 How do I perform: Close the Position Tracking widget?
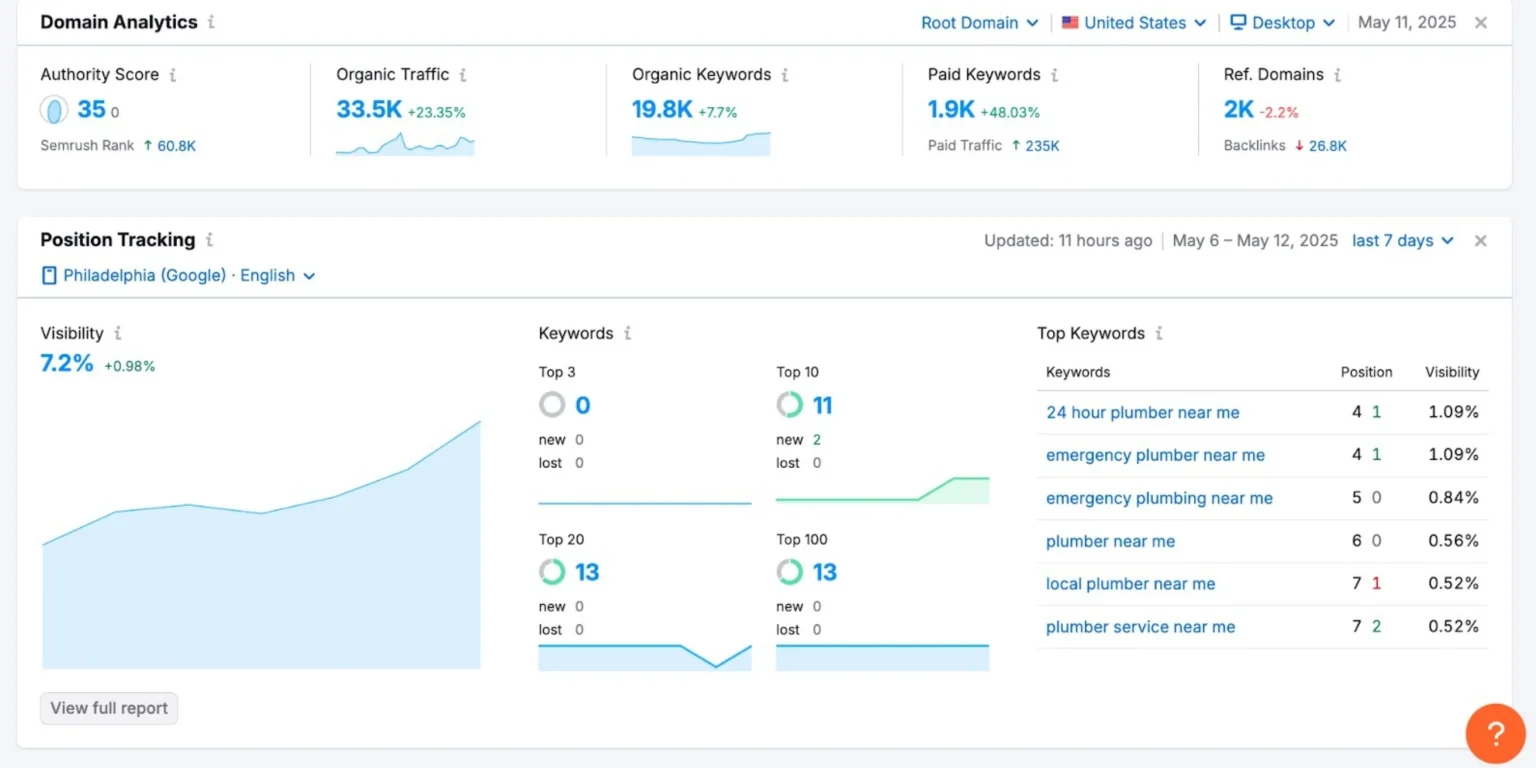[x=1480, y=241]
